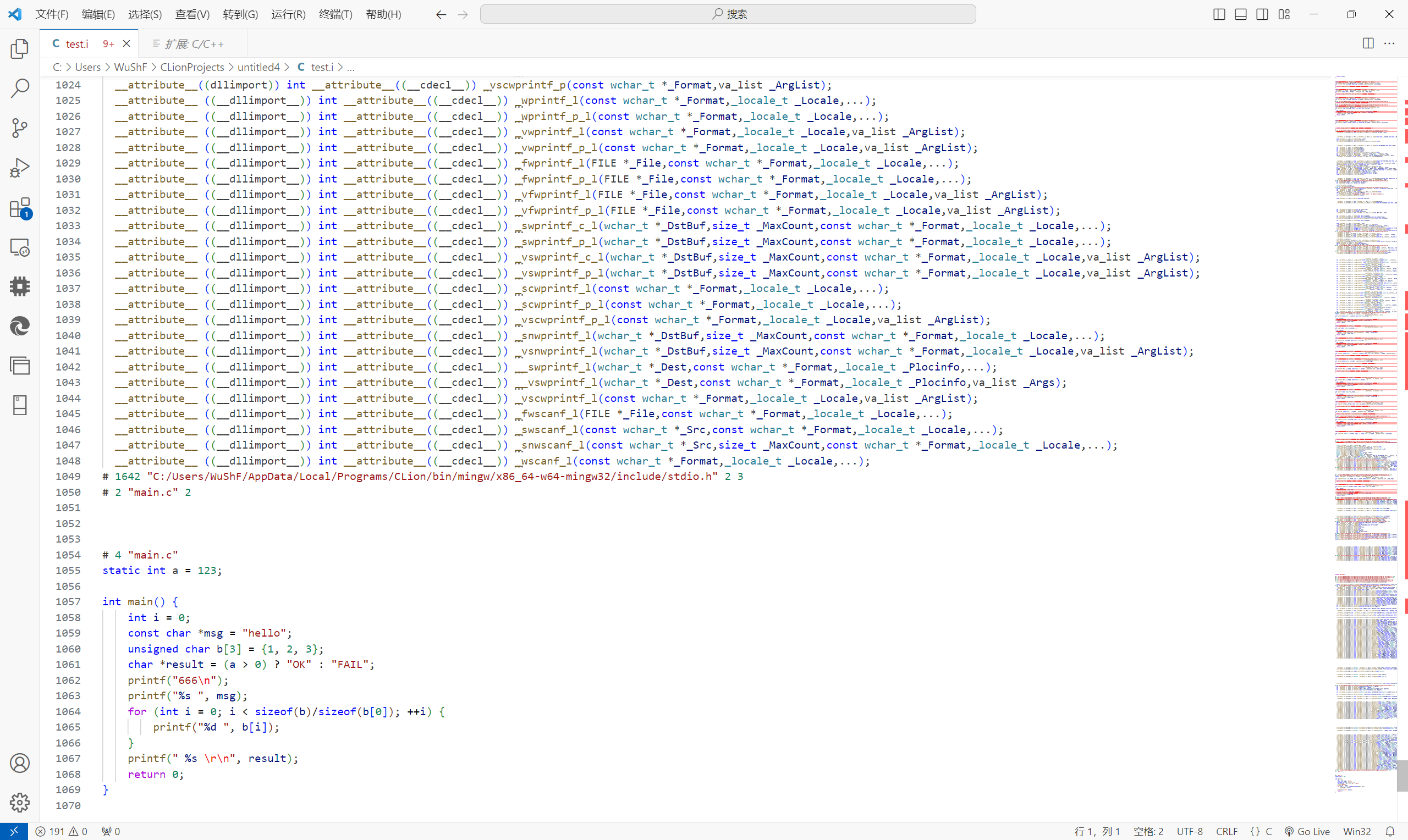Select the test.i editor tab

click(77, 43)
